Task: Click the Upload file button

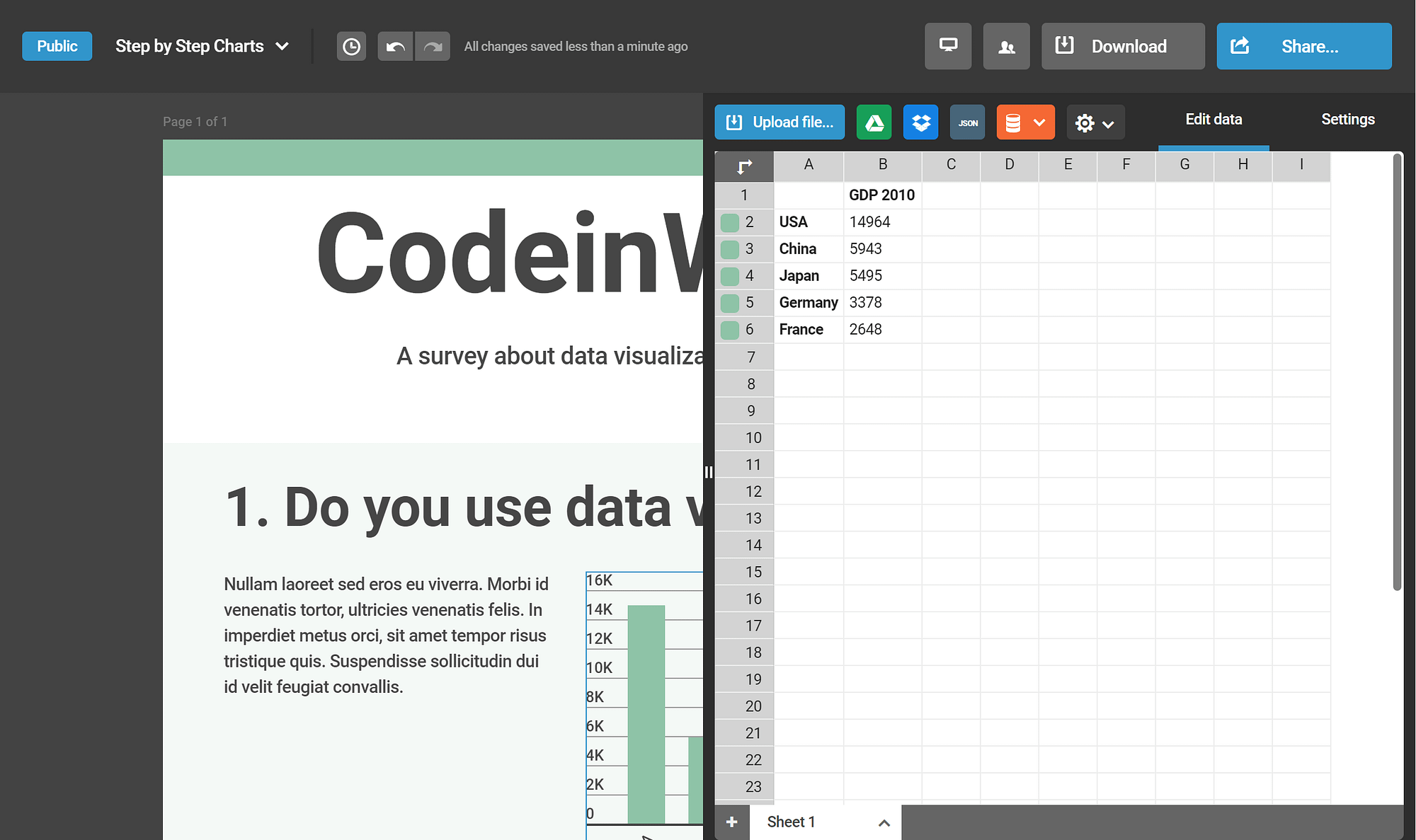Action: point(780,122)
